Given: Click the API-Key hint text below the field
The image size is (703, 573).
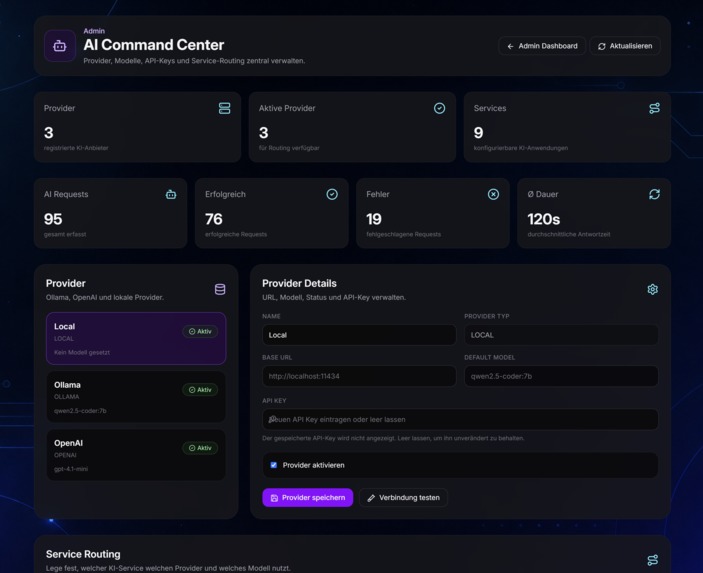Looking at the screenshot, I should tap(393, 438).
